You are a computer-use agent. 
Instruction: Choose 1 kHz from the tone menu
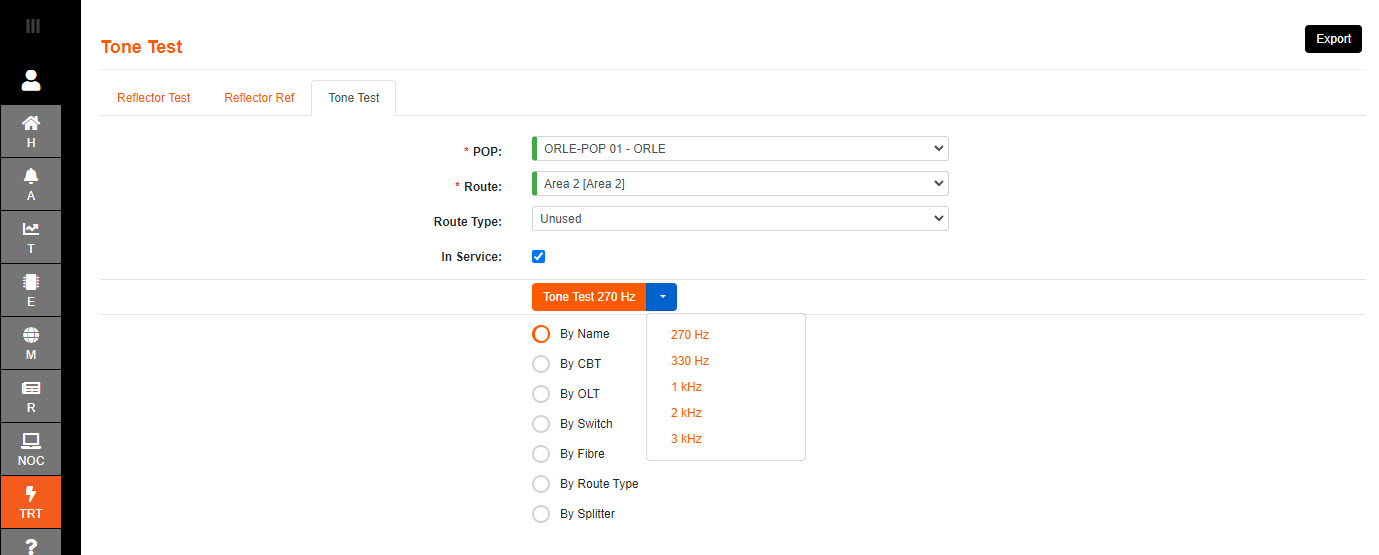pyautogui.click(x=686, y=387)
